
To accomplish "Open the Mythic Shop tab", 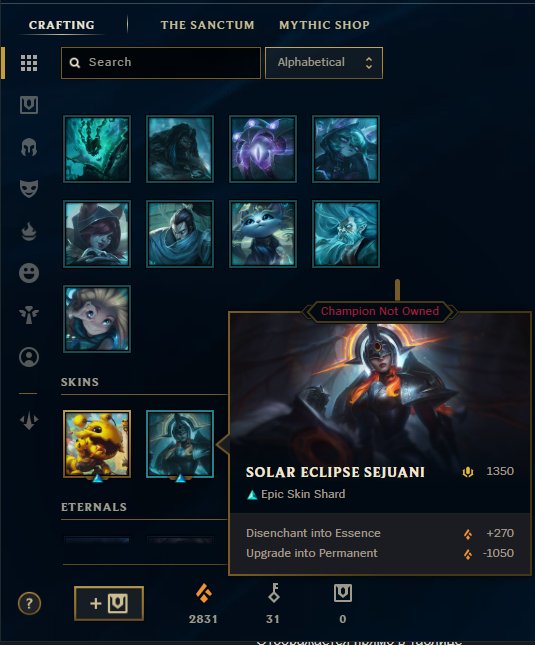I will [x=324, y=25].
